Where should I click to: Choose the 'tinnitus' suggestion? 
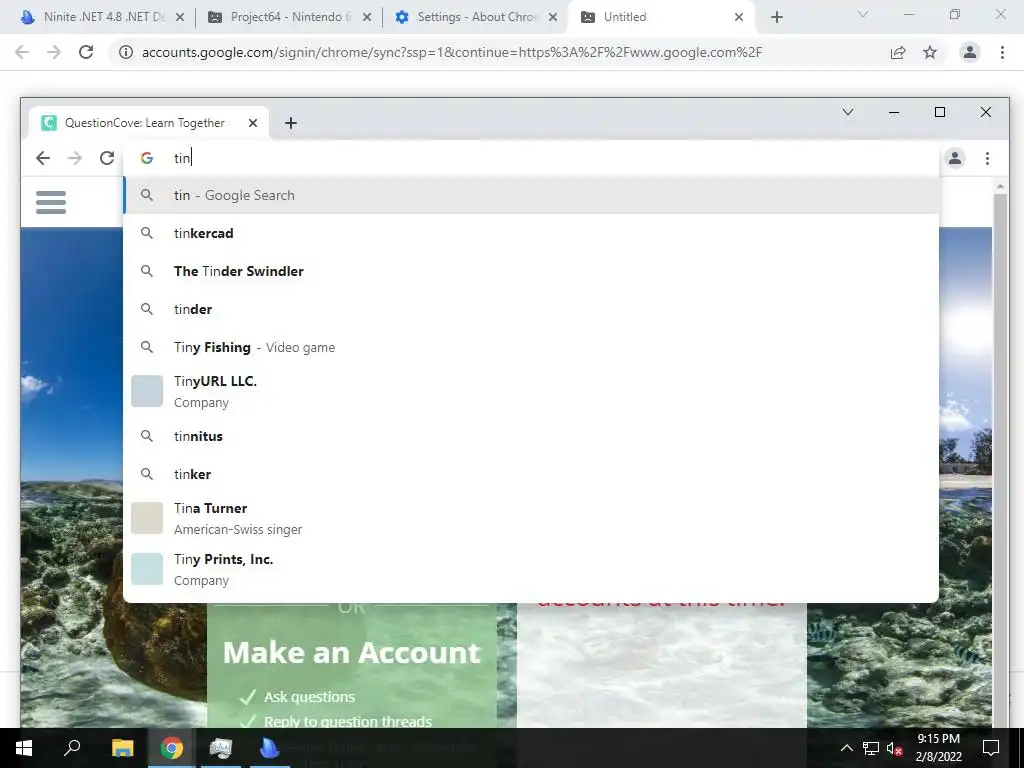coord(531,436)
